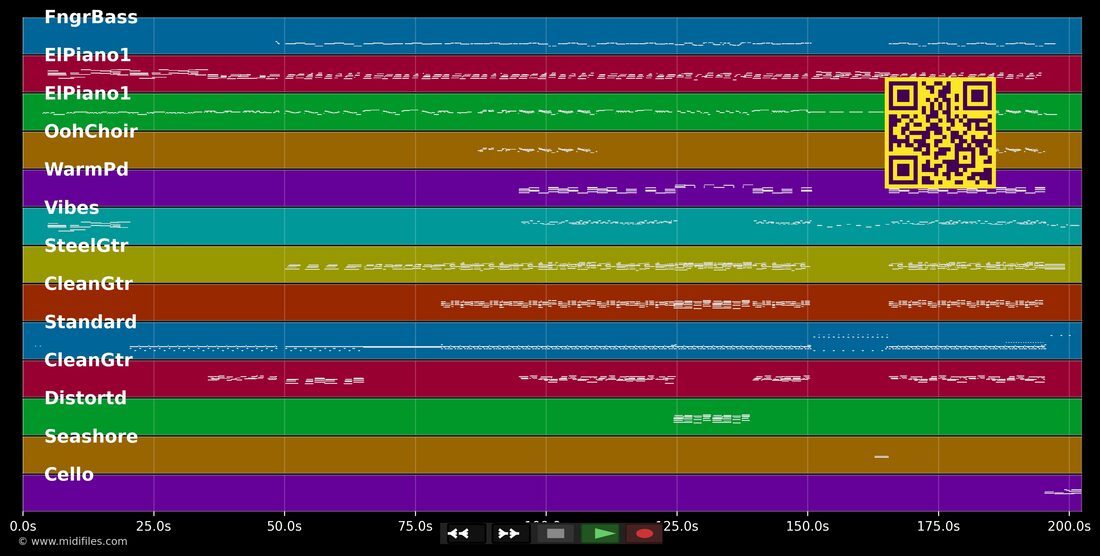This screenshot has width=1100, height=556.
Task: Click the yellow QR code
Action: [x=940, y=133]
